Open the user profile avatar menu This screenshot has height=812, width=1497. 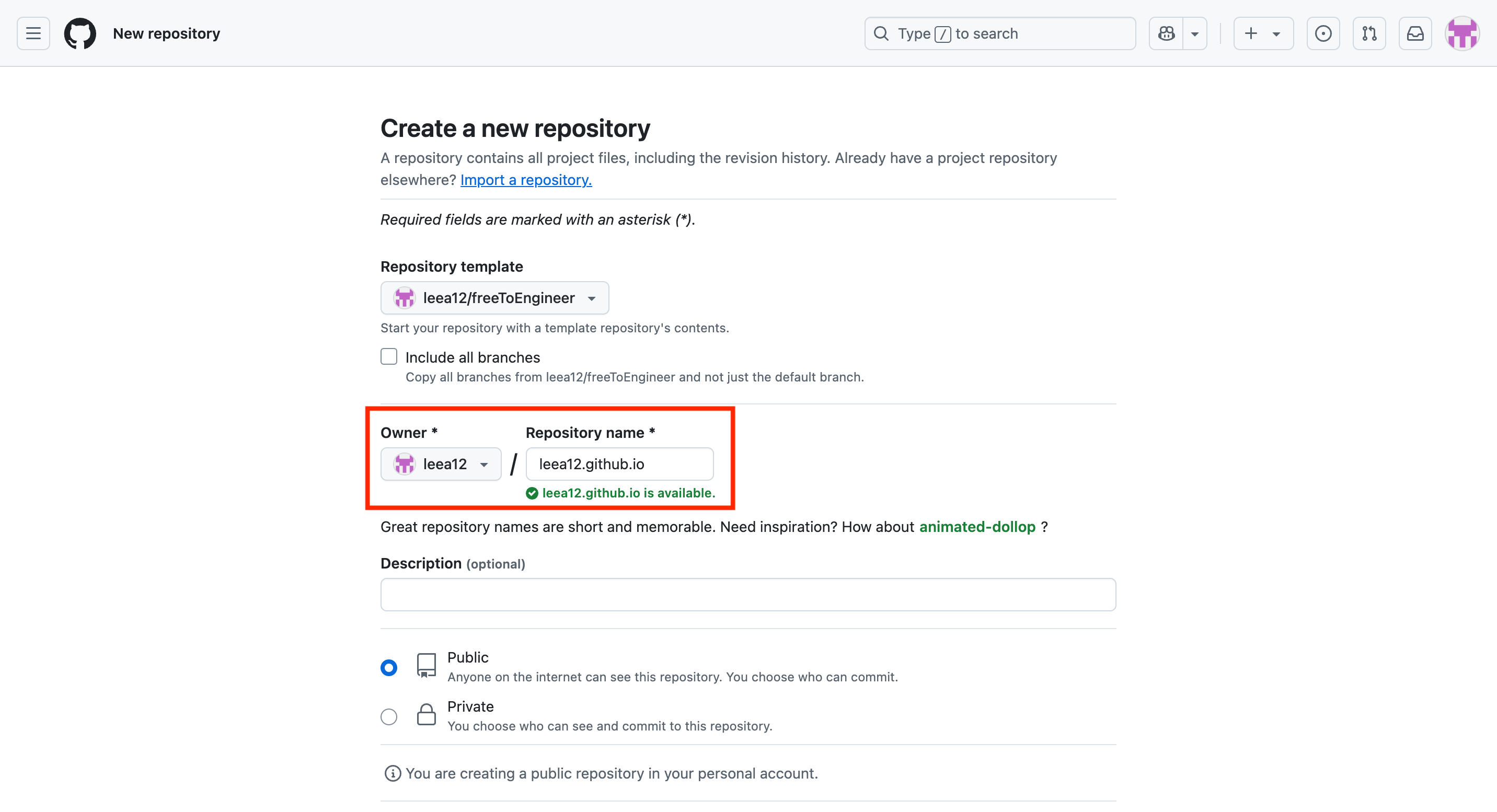click(1461, 33)
